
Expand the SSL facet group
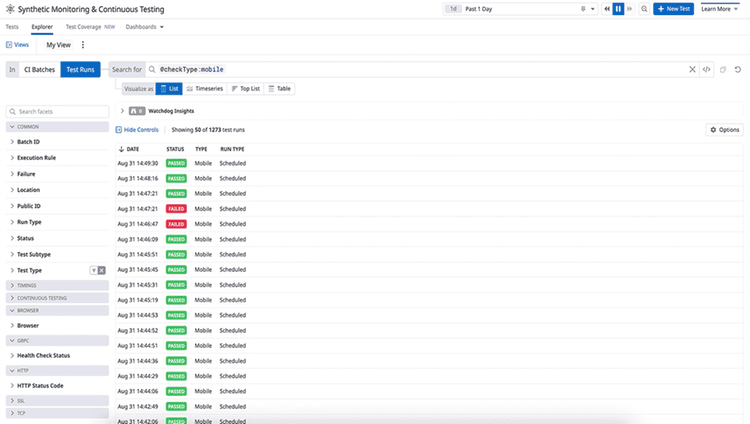coord(57,401)
